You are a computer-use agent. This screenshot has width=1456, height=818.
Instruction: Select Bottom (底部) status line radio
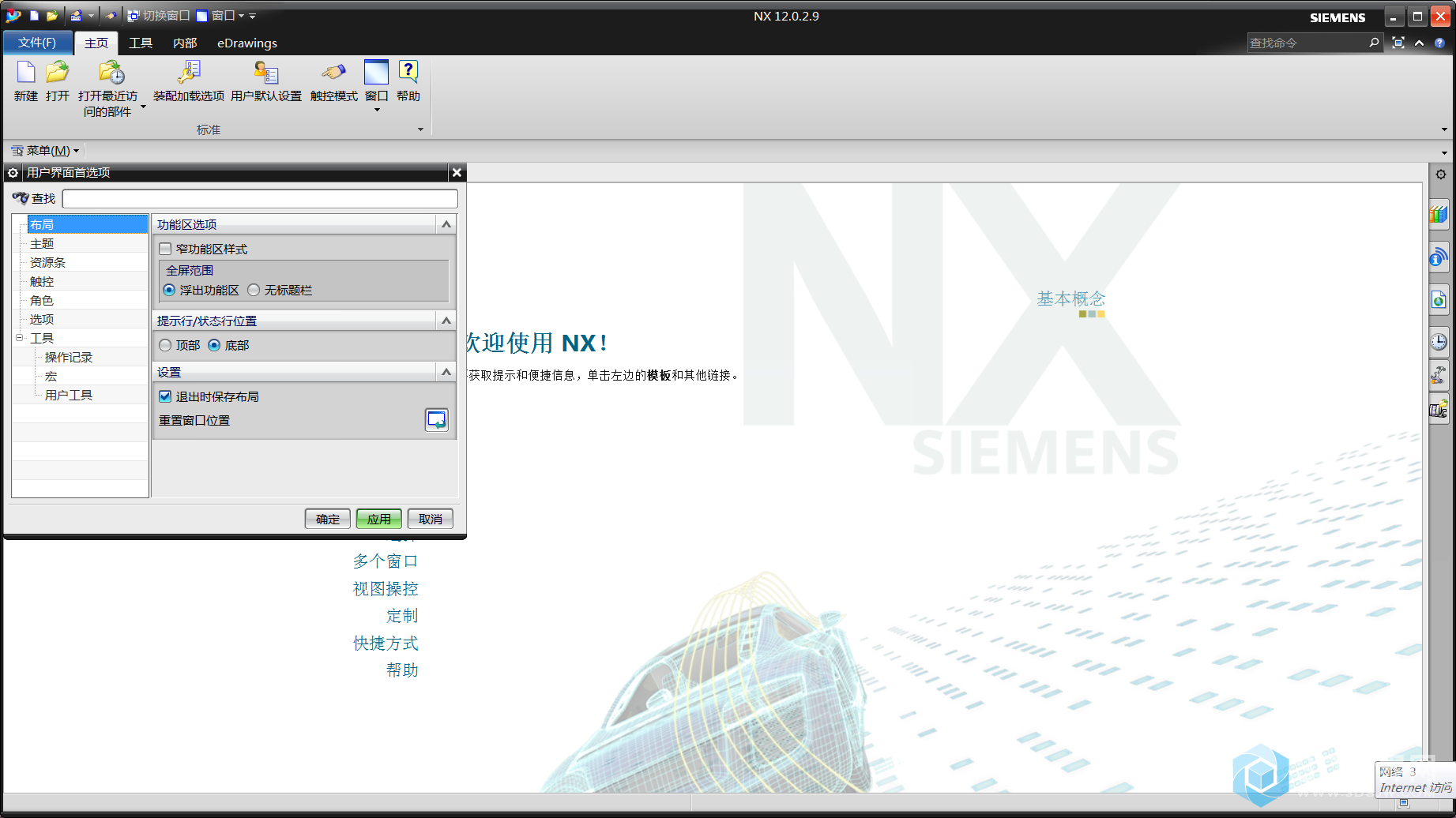click(x=214, y=345)
